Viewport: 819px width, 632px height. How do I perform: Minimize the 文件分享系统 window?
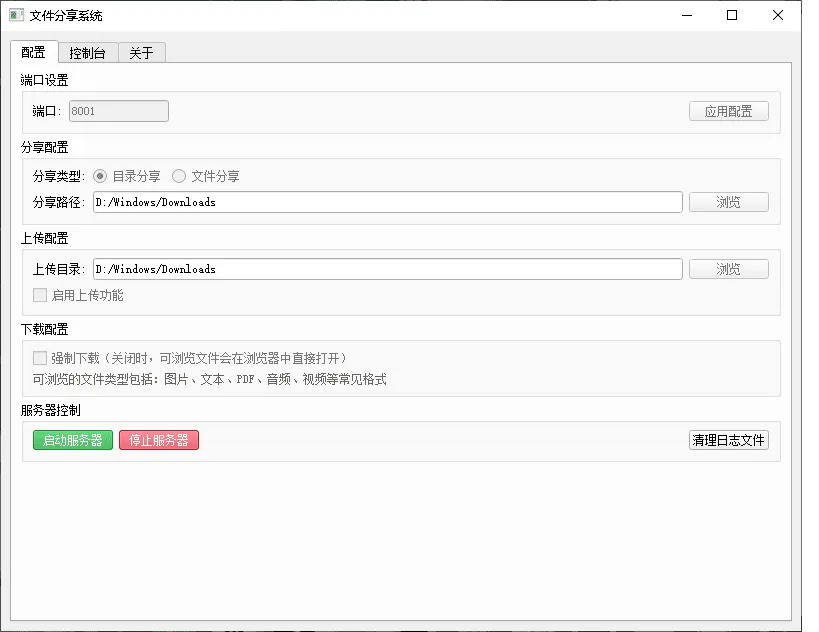686,15
